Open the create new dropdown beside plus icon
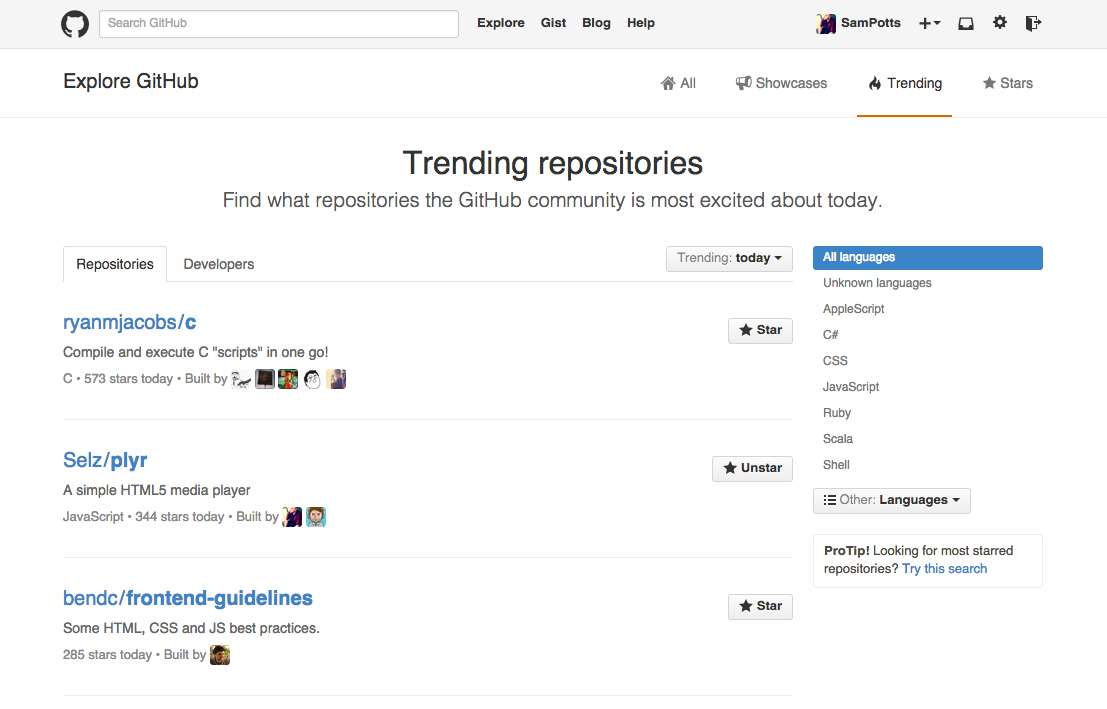 929,23
